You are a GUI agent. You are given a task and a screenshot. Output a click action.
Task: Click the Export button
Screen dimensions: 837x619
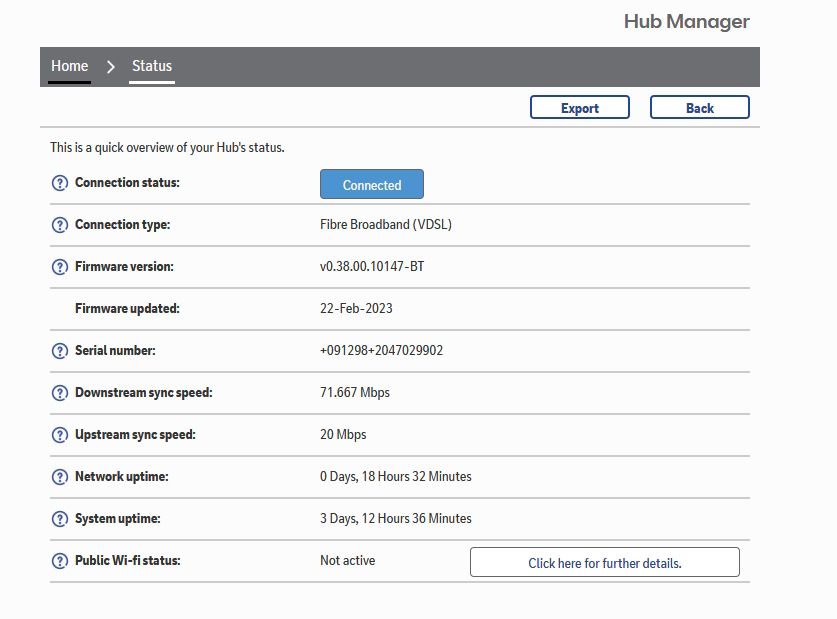tap(579, 108)
